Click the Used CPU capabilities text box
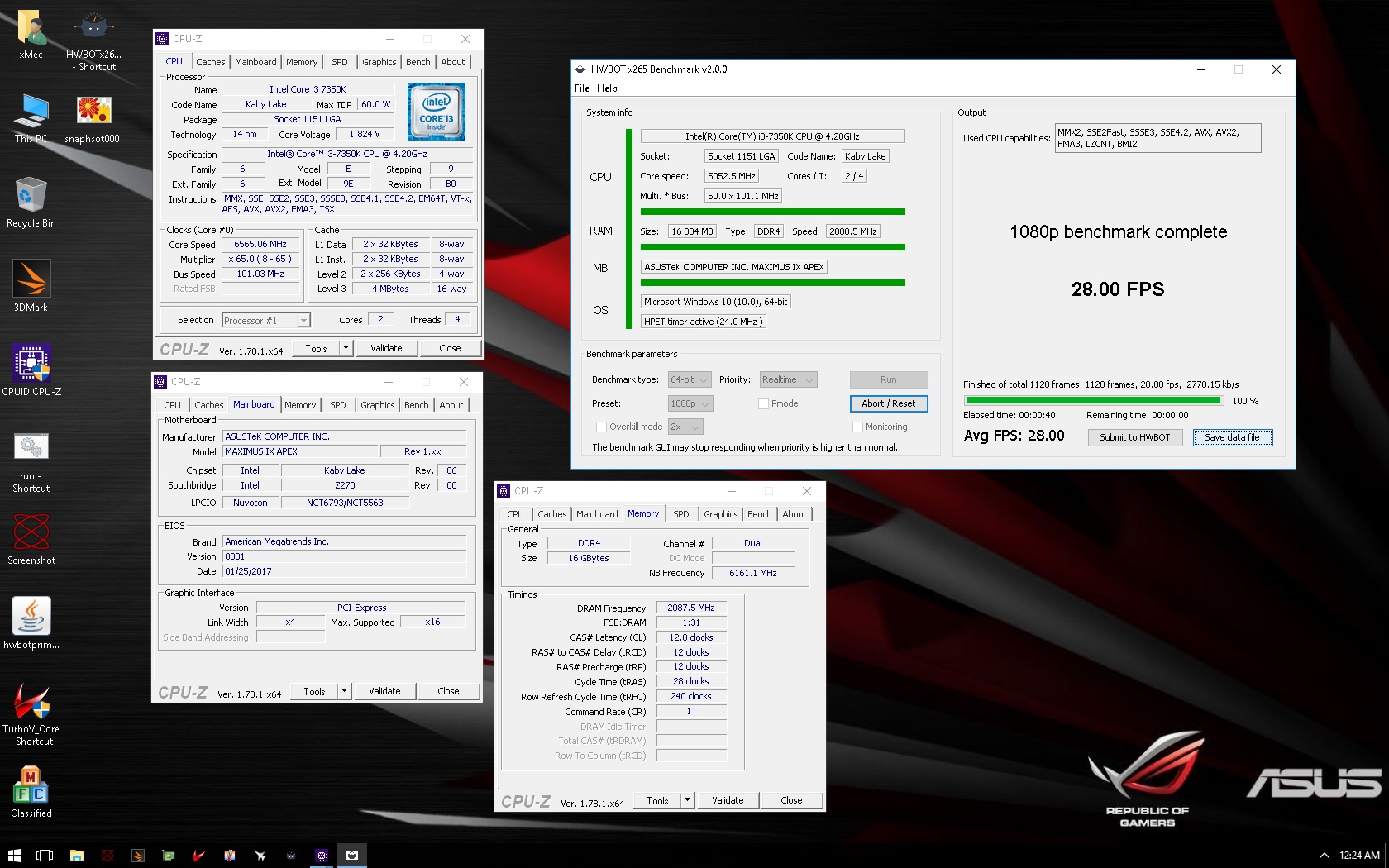Viewport: 1389px width, 868px height. tap(1157, 138)
